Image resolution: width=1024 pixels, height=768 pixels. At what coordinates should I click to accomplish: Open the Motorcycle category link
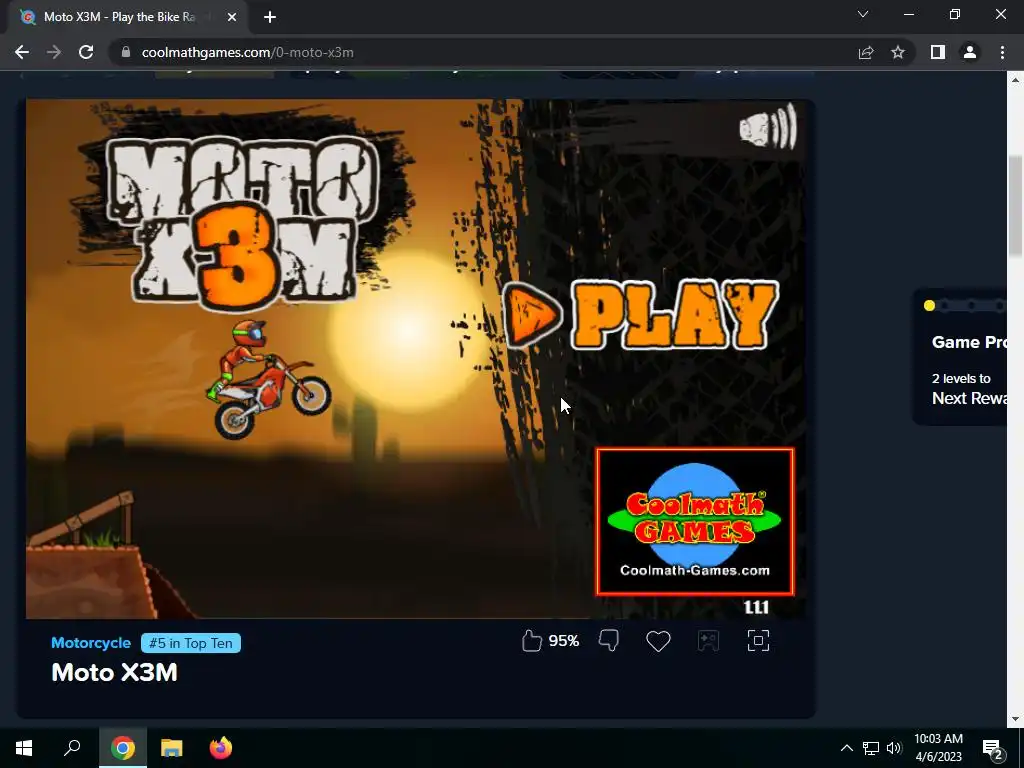(91, 643)
